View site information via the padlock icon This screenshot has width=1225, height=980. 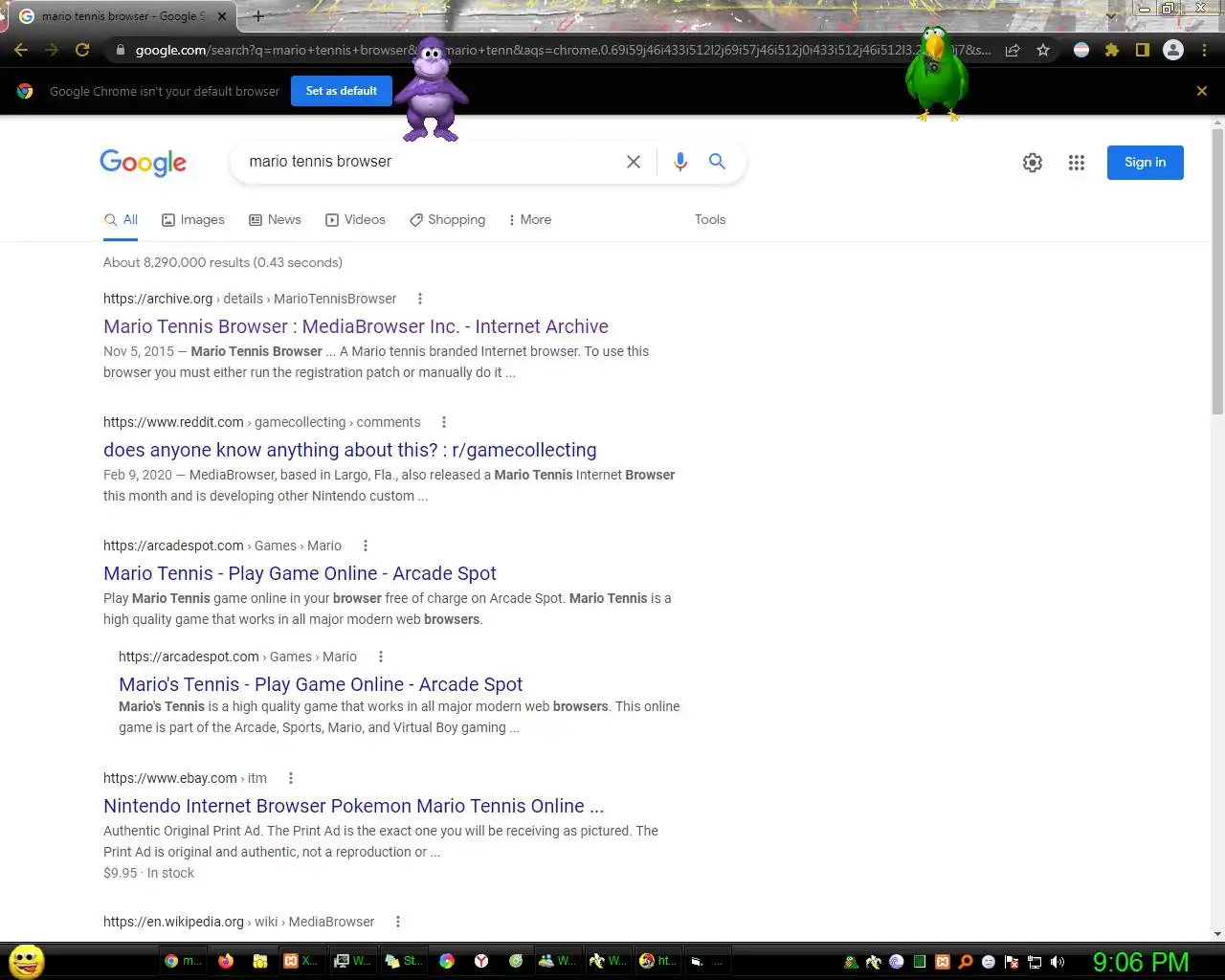pyautogui.click(x=120, y=50)
